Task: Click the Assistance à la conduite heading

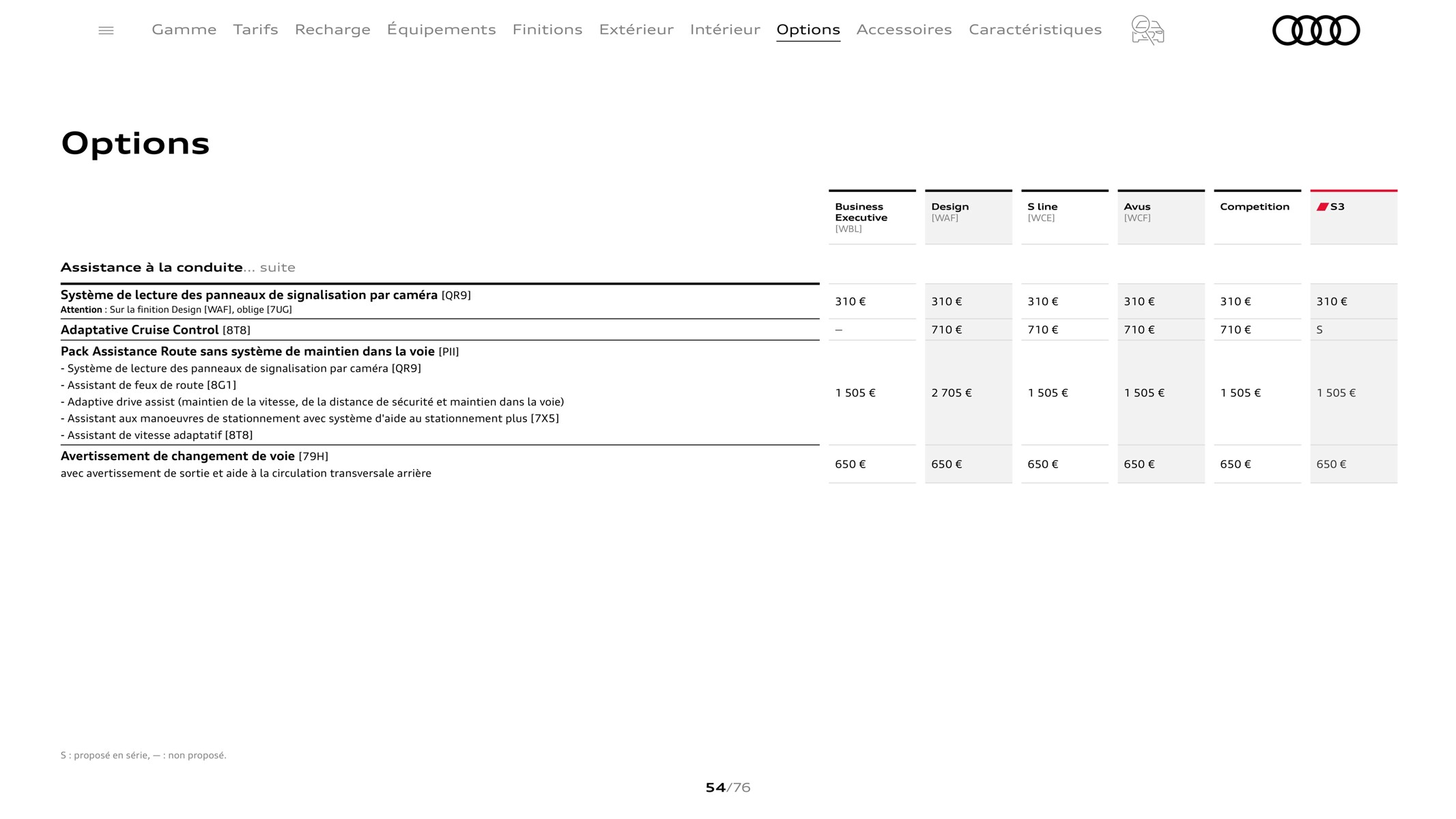Action: point(152,267)
